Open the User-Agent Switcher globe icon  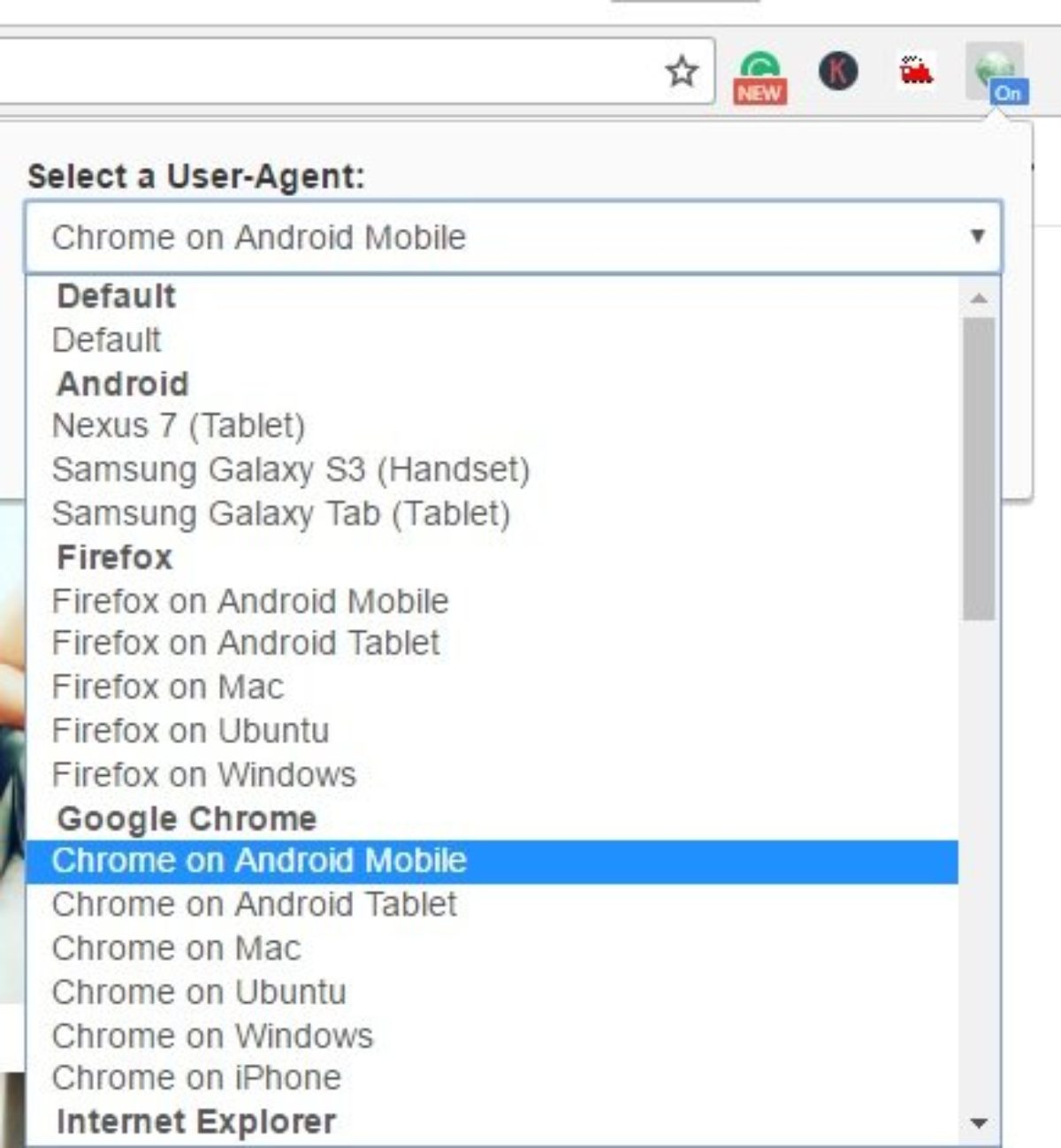tap(996, 72)
